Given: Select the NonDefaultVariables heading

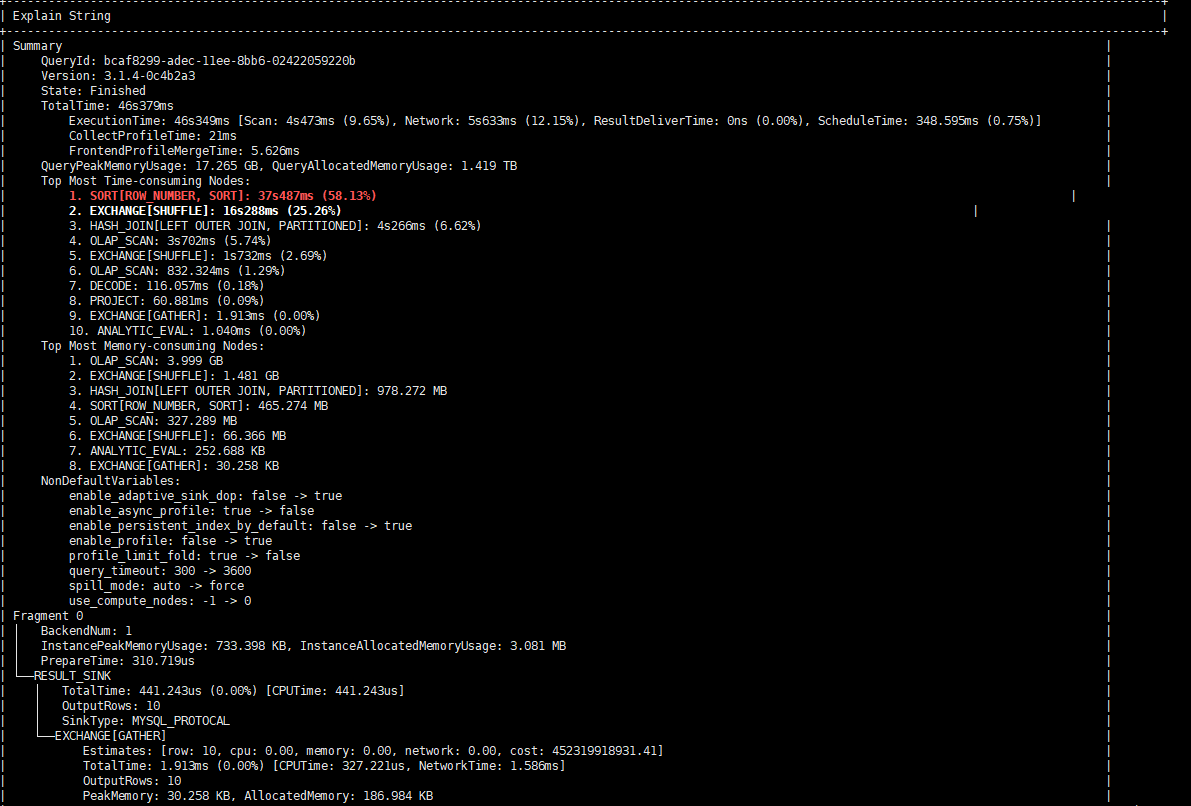Looking at the screenshot, I should pyautogui.click(x=111, y=481).
